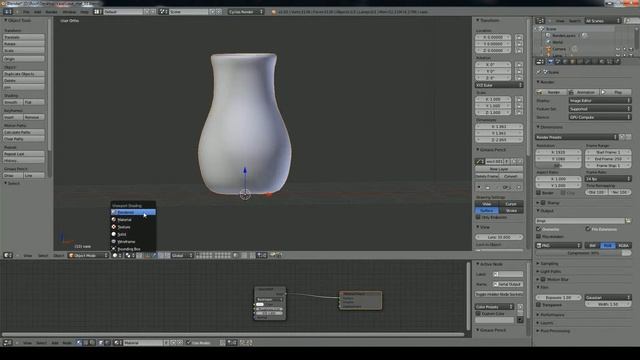Click the Camera object in outliner
Screen dimensions: 640x360
[558, 49]
